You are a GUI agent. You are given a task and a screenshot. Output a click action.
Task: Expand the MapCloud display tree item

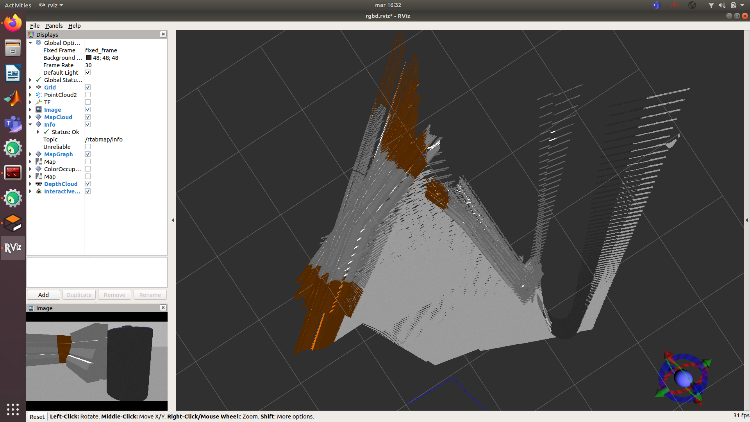[31, 117]
